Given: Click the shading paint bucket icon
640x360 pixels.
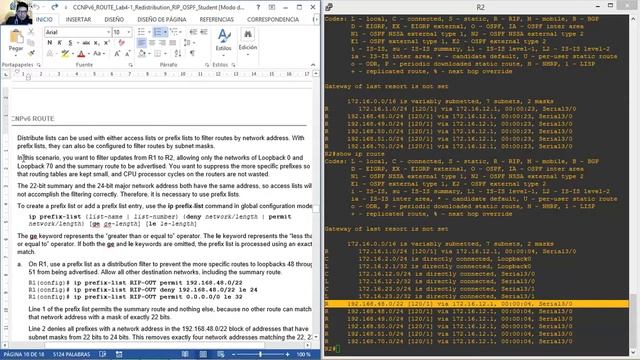Looking at the screenshot, I should [141, 53].
